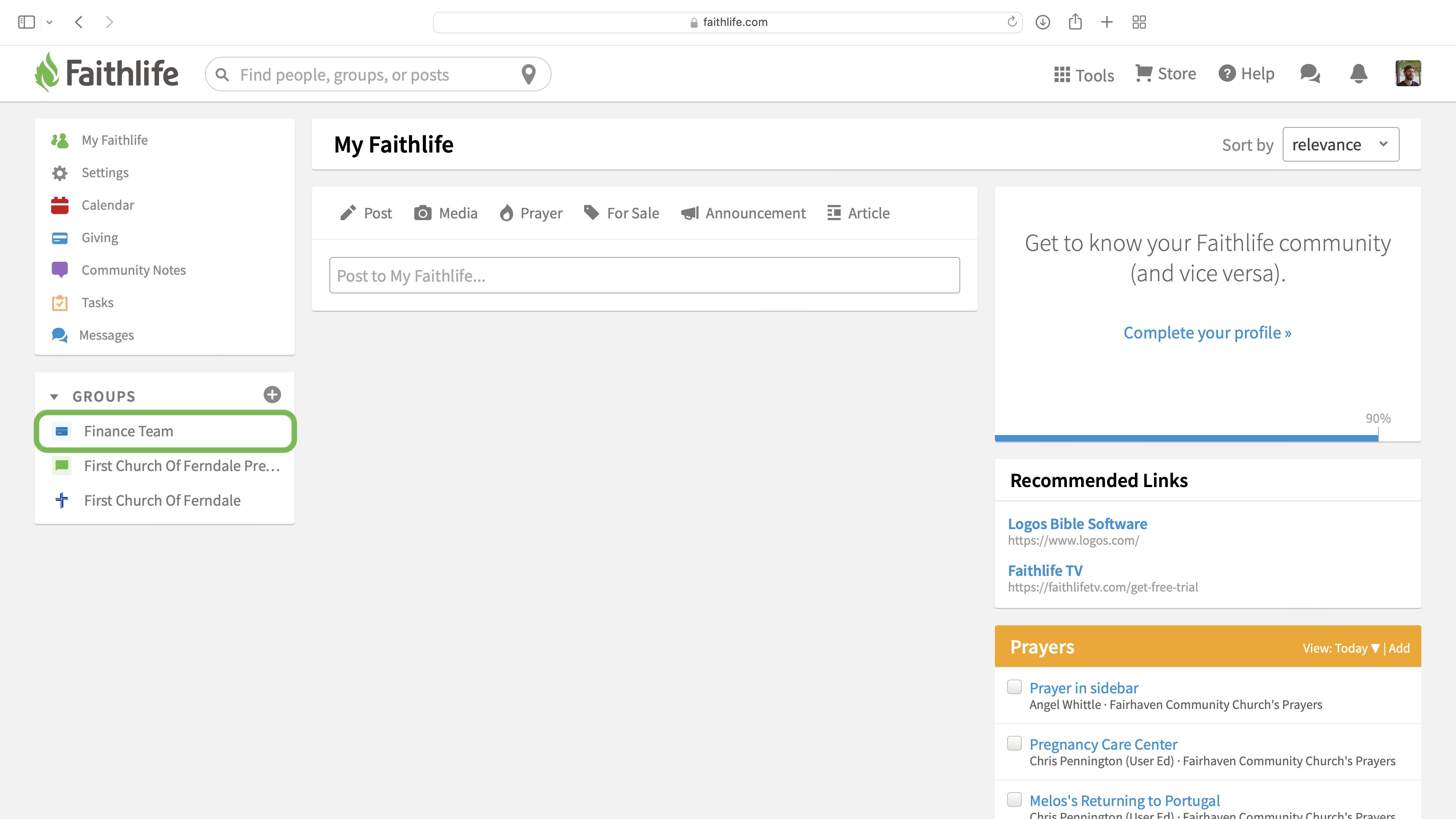
Task: Select the Post tab label
Action: tap(378, 213)
